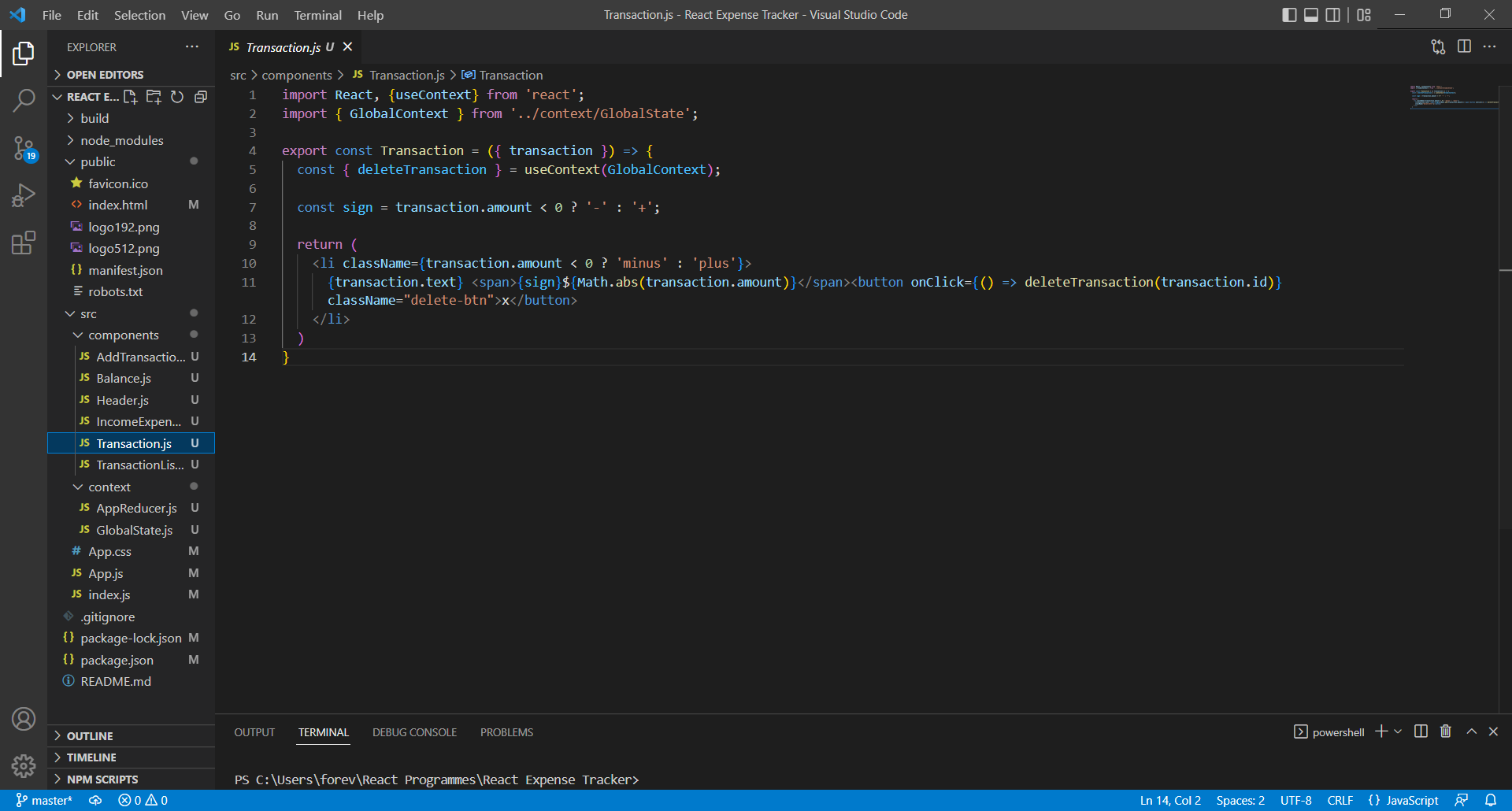Toggle bottom panel visibility

[1311, 15]
